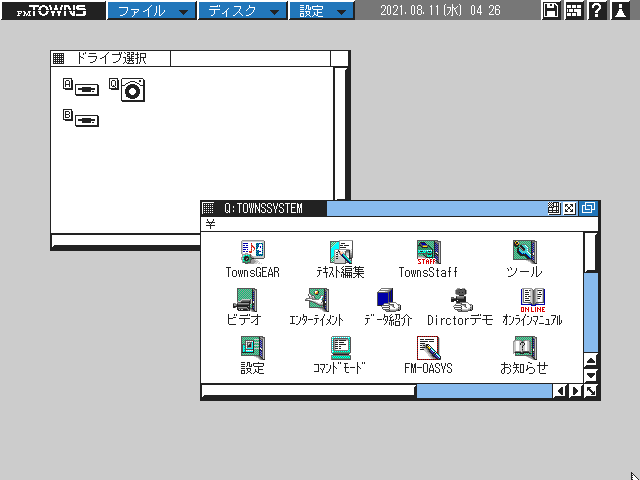Click the date and time display

[440, 10]
